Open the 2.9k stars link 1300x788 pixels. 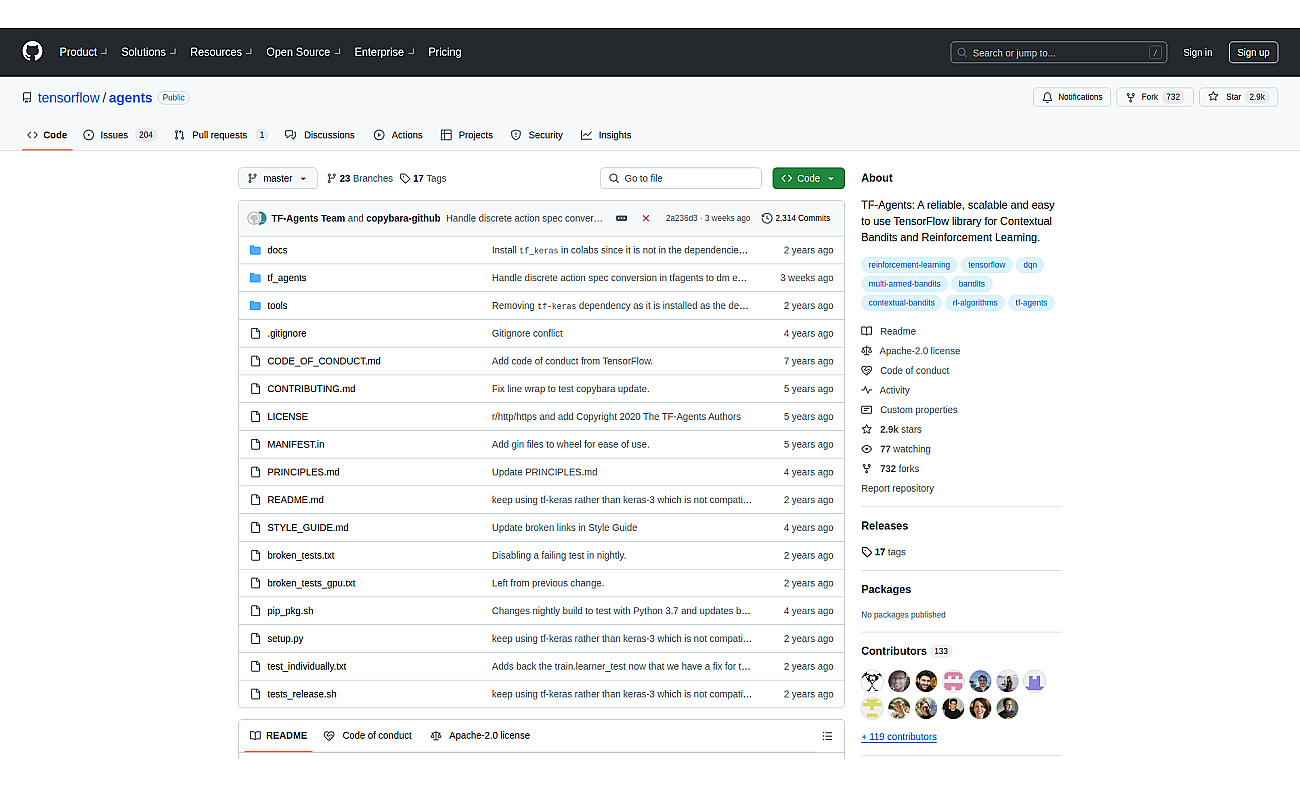(x=892, y=429)
